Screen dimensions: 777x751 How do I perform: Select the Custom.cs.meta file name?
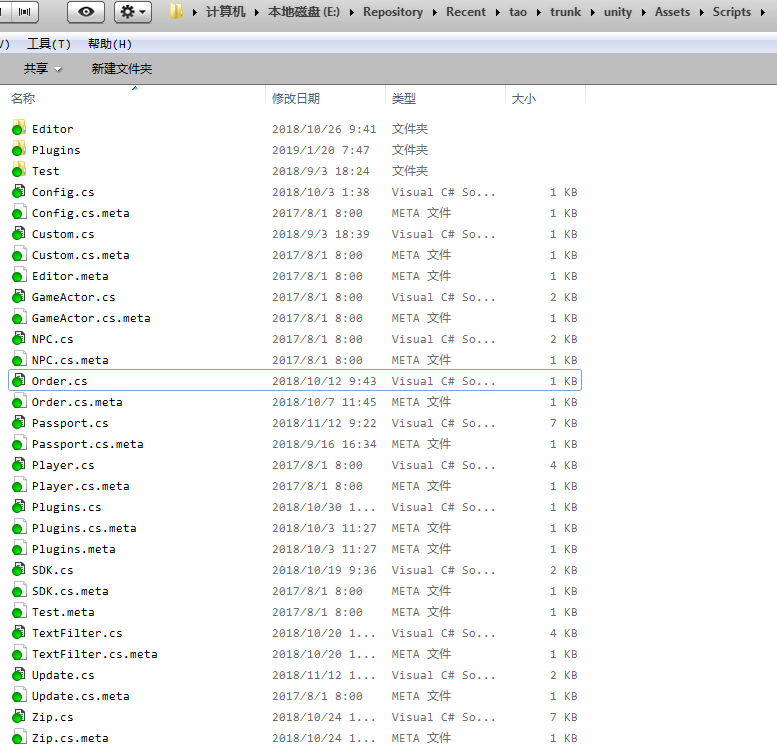[81, 255]
